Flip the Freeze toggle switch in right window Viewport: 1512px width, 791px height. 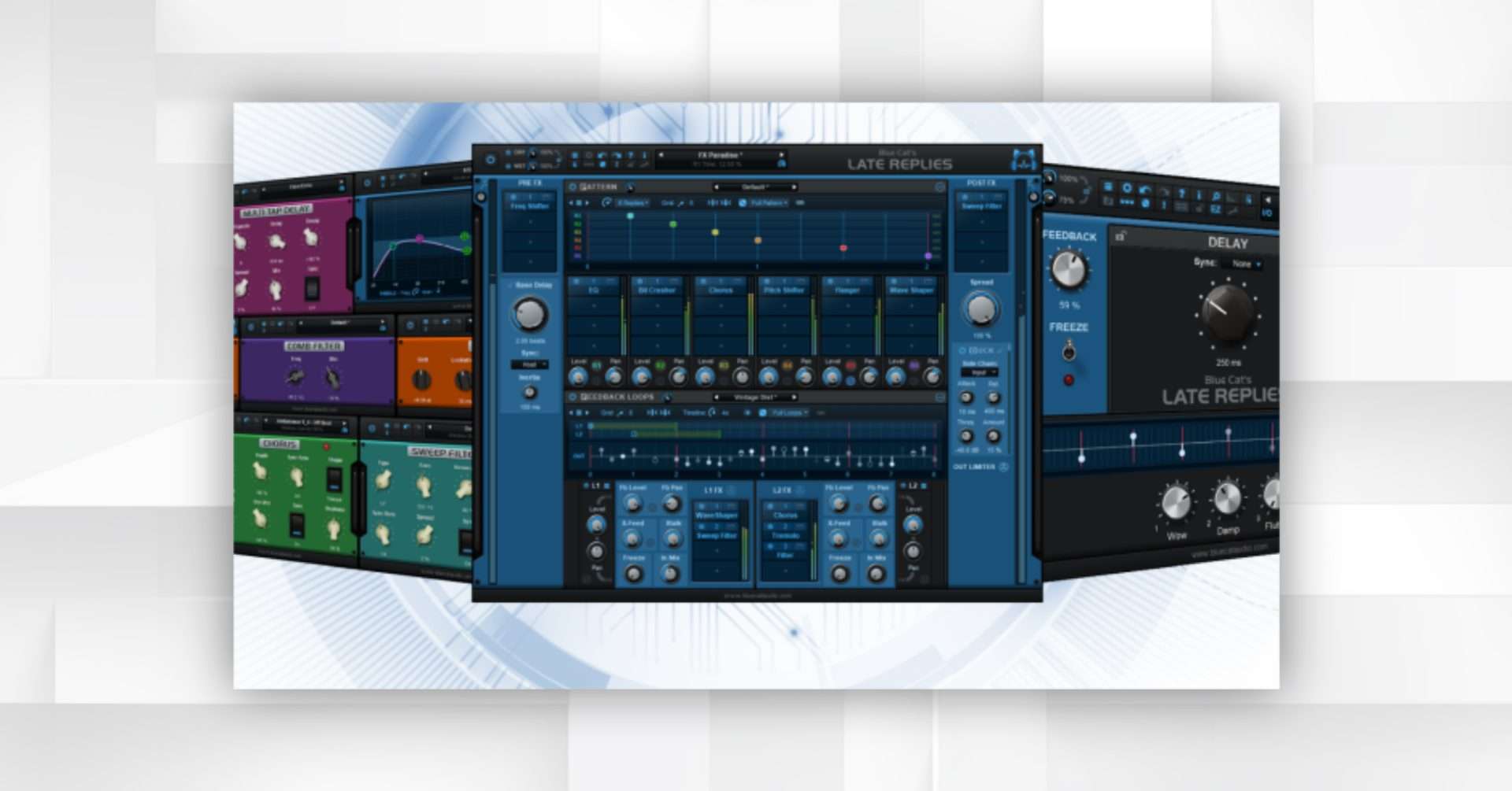pyautogui.click(x=1069, y=351)
